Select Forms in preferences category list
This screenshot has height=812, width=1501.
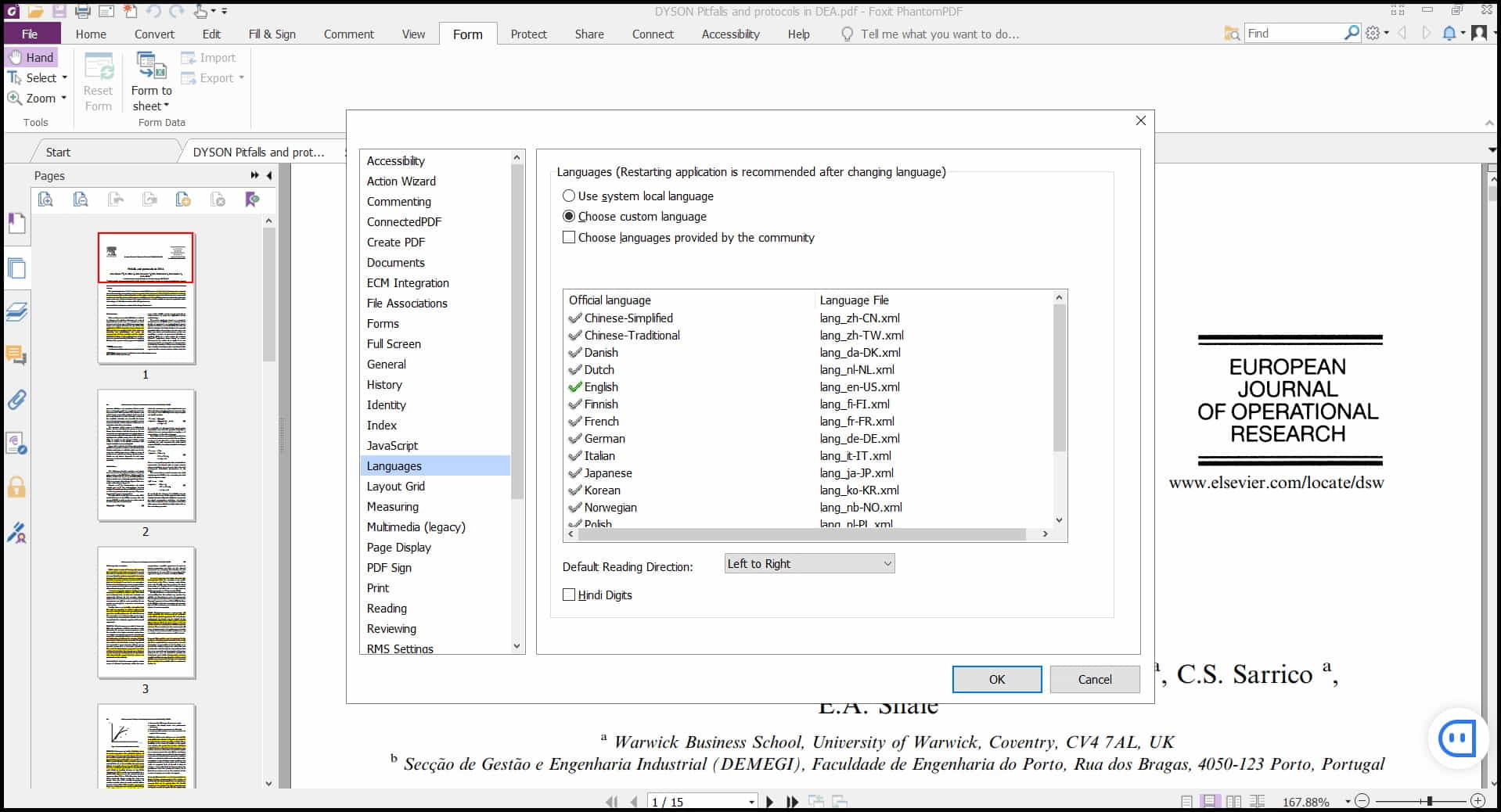435,324
